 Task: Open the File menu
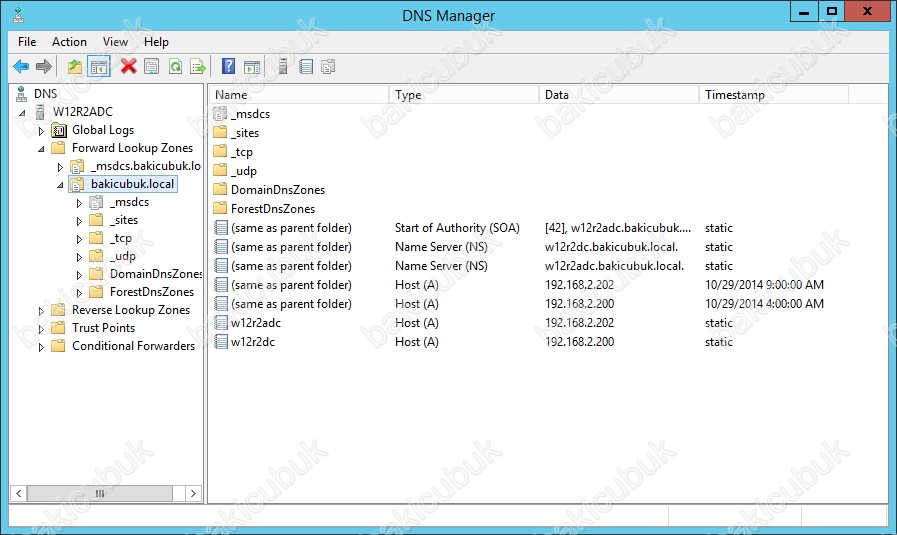(27, 42)
